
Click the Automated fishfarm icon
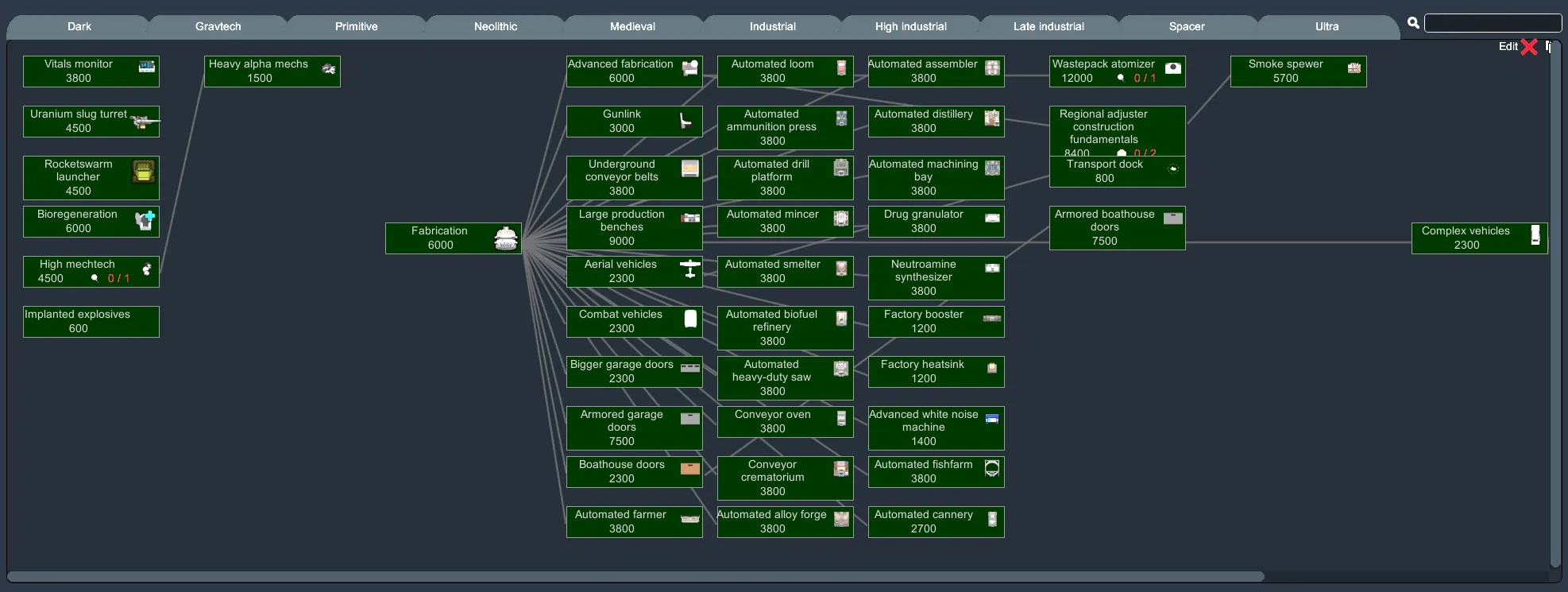(x=992, y=468)
